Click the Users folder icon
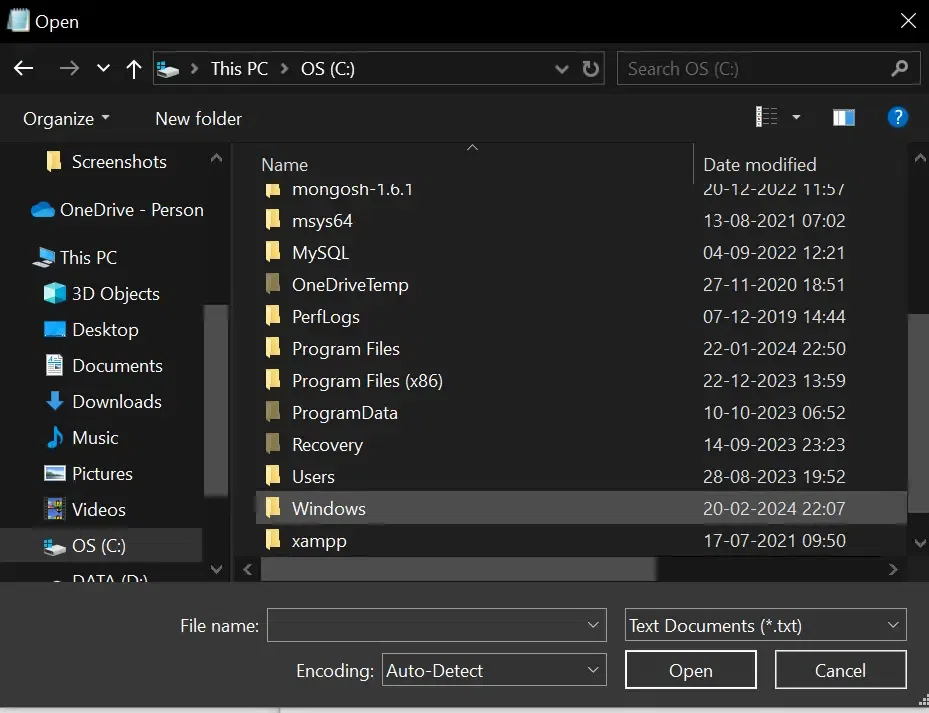This screenshot has width=929, height=713. (x=273, y=476)
